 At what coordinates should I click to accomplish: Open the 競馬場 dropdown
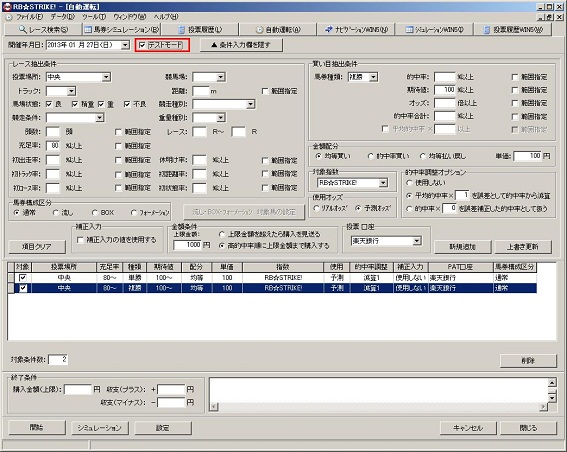(x=221, y=77)
